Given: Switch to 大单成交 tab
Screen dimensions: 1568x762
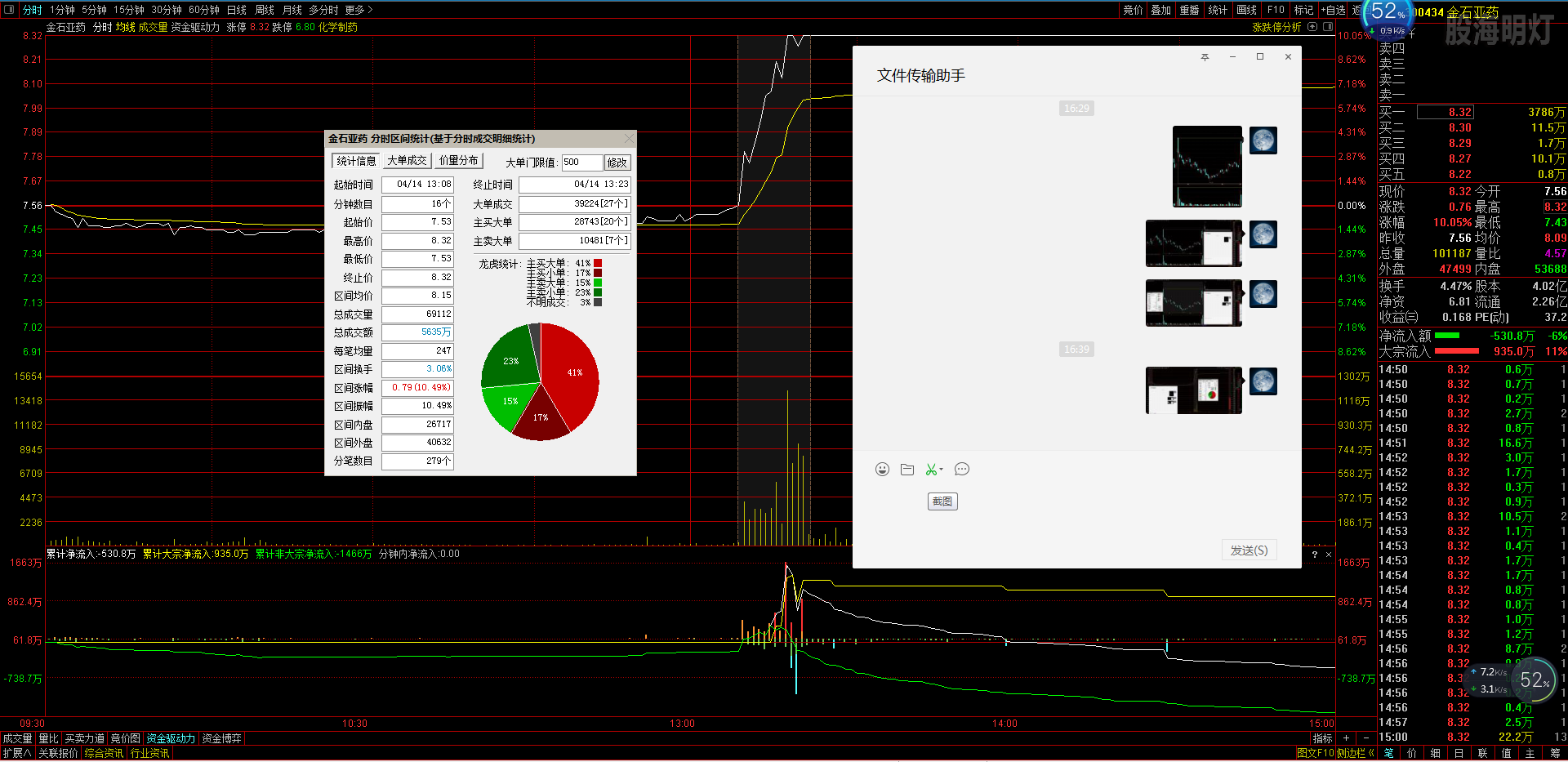Looking at the screenshot, I should click(407, 161).
